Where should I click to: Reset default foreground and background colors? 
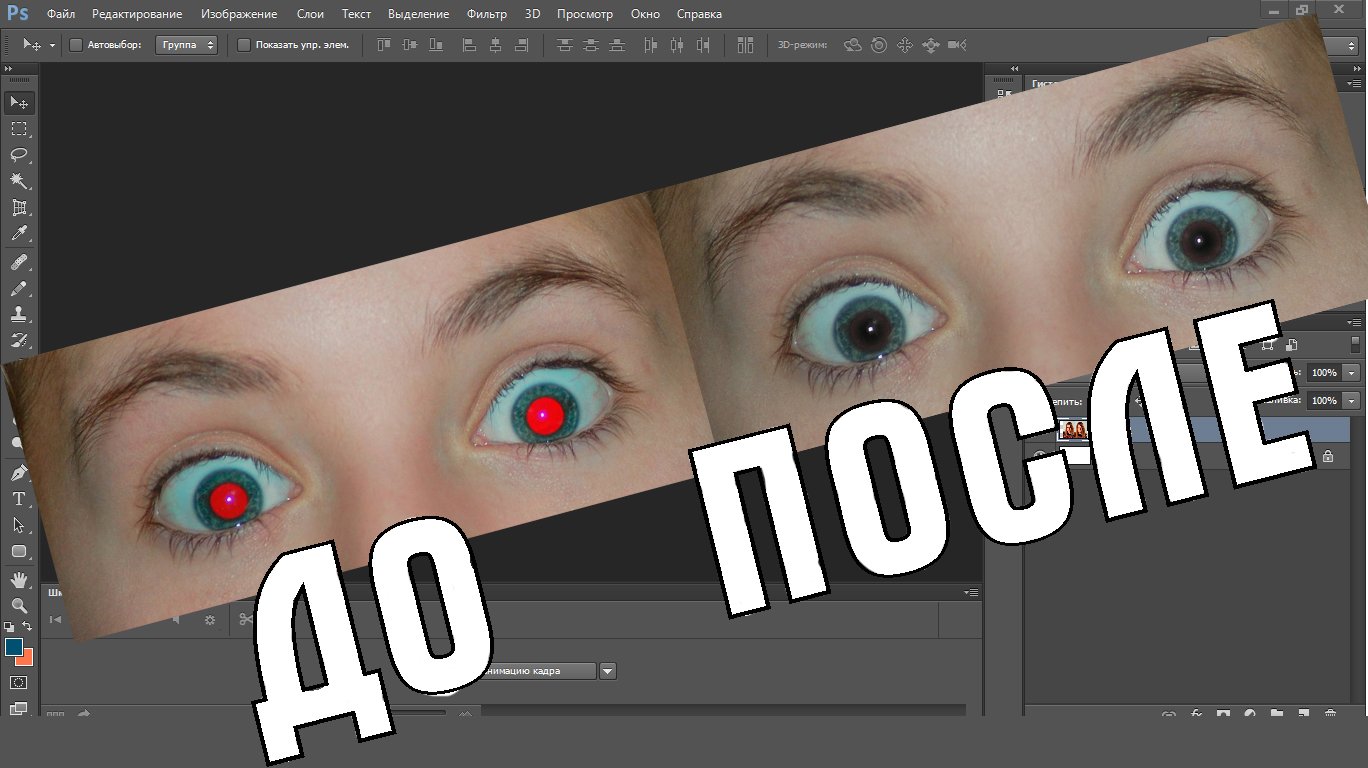(x=9, y=627)
